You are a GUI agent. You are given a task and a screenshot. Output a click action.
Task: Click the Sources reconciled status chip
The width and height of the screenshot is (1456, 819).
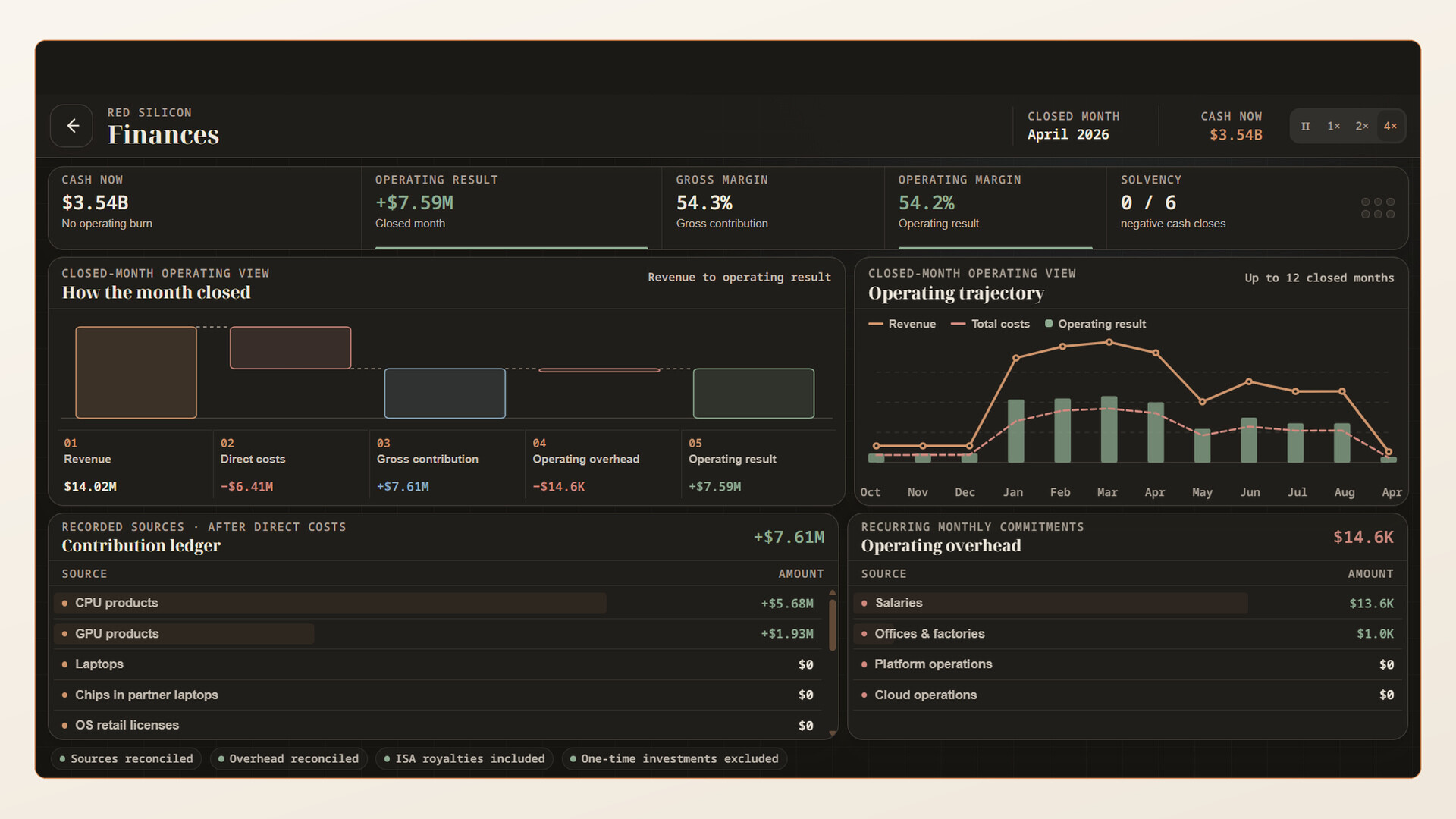[126, 759]
